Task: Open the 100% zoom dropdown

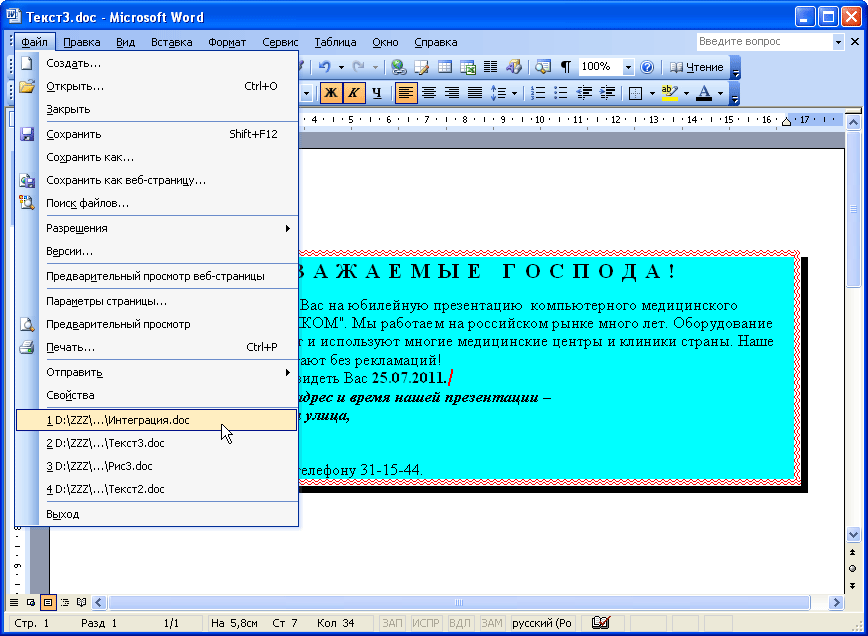Action: tap(628, 67)
